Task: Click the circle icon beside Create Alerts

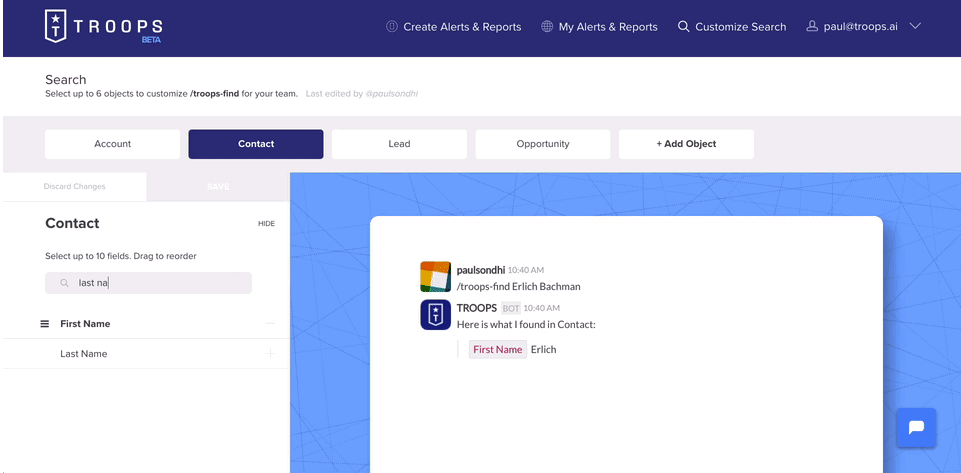Action: pos(392,27)
